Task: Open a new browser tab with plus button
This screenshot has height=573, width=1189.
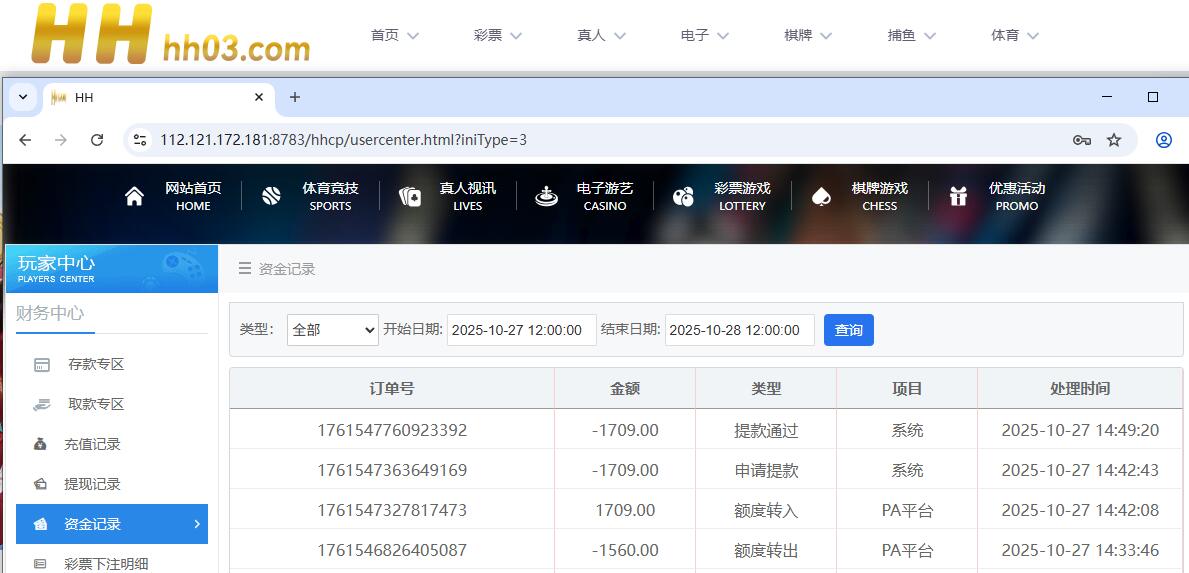Action: (x=294, y=97)
